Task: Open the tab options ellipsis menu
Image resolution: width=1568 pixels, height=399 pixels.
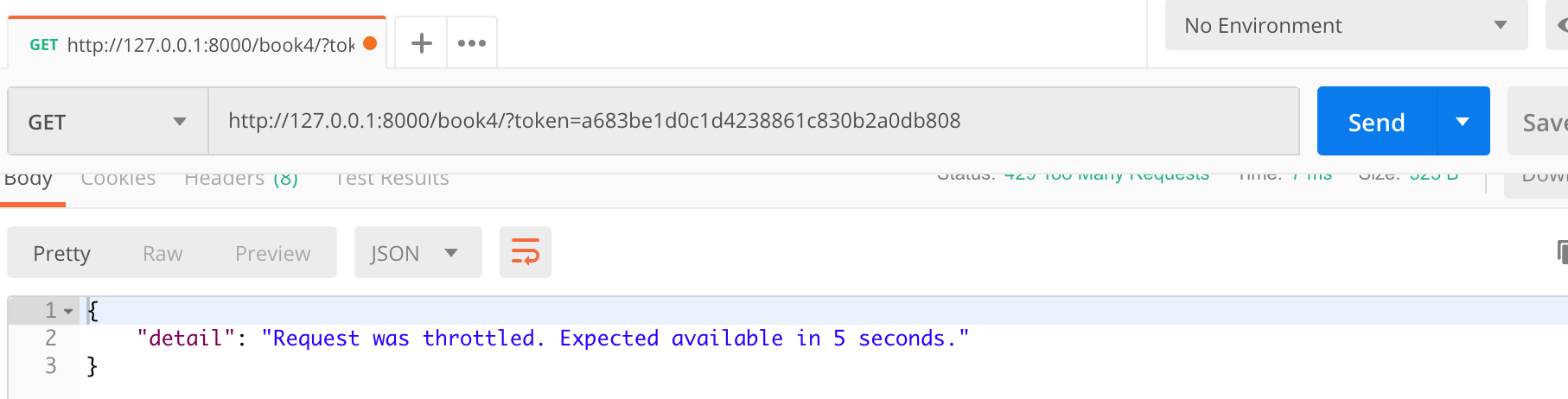Action: (x=472, y=43)
